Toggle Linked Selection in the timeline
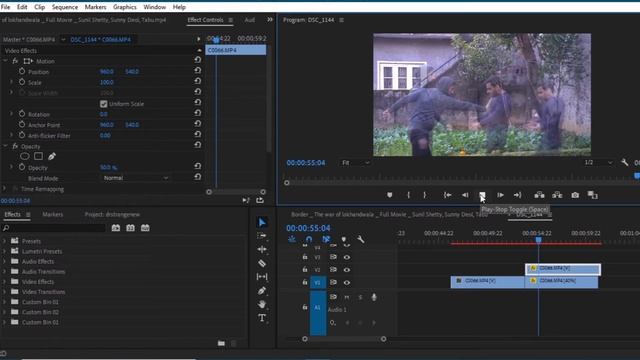 click(326, 239)
